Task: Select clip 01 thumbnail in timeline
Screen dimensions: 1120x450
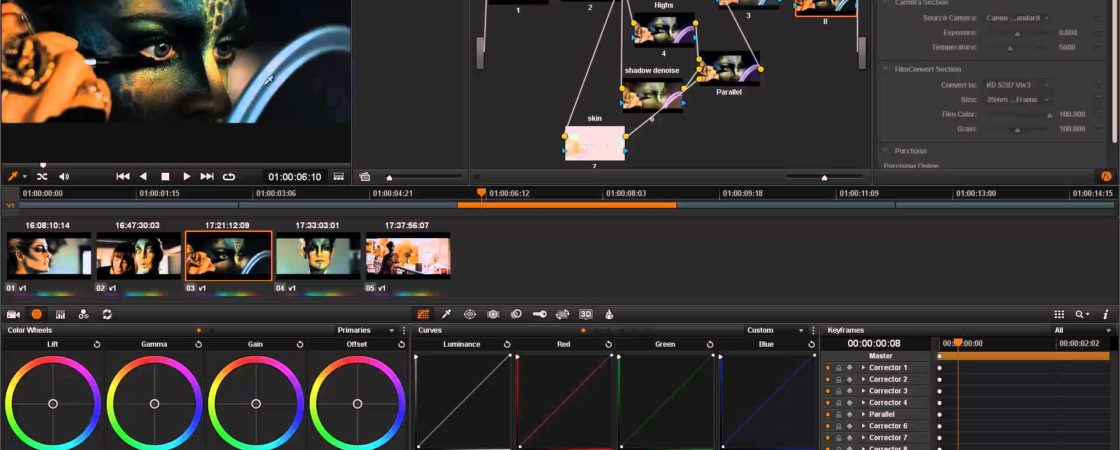Action: pos(49,256)
